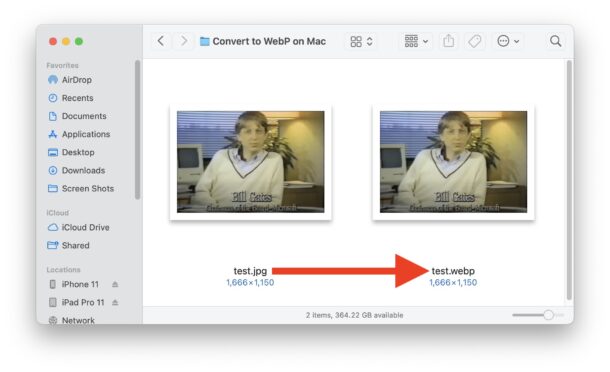
Task: Eject the iPhone 11 device
Action: tap(115, 284)
